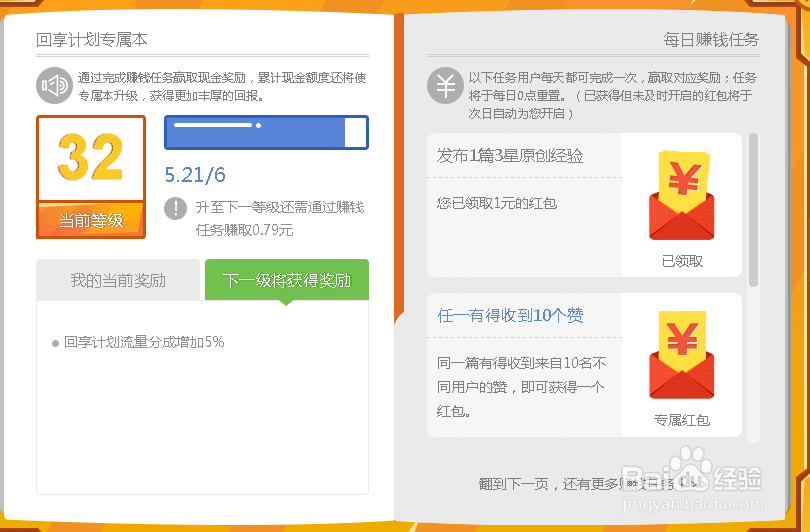The width and height of the screenshot is (810, 532).
Task: Open the 任一有得收到10个赞 task link
Action: tap(510, 316)
